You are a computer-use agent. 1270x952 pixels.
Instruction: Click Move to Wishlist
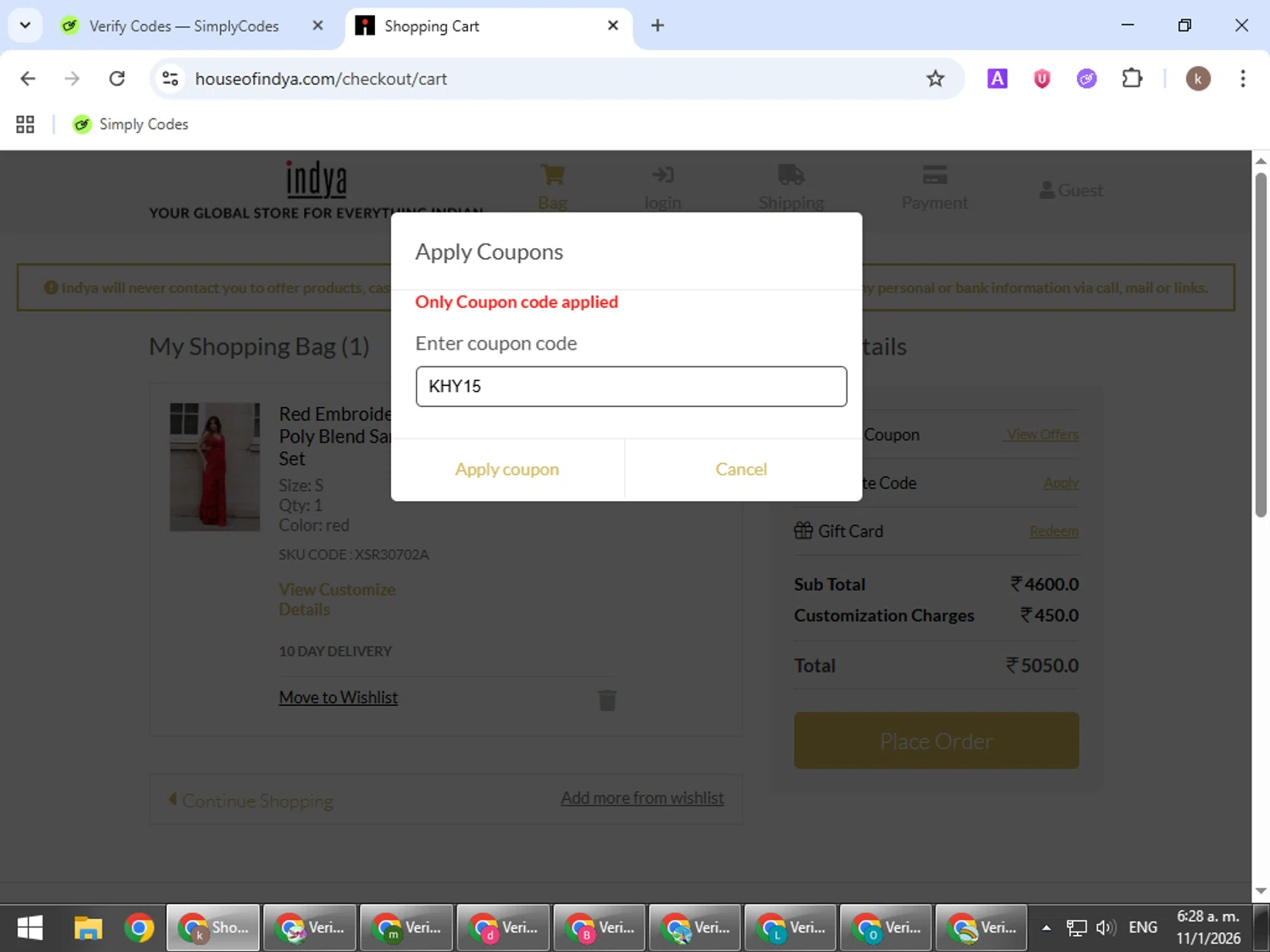(338, 698)
